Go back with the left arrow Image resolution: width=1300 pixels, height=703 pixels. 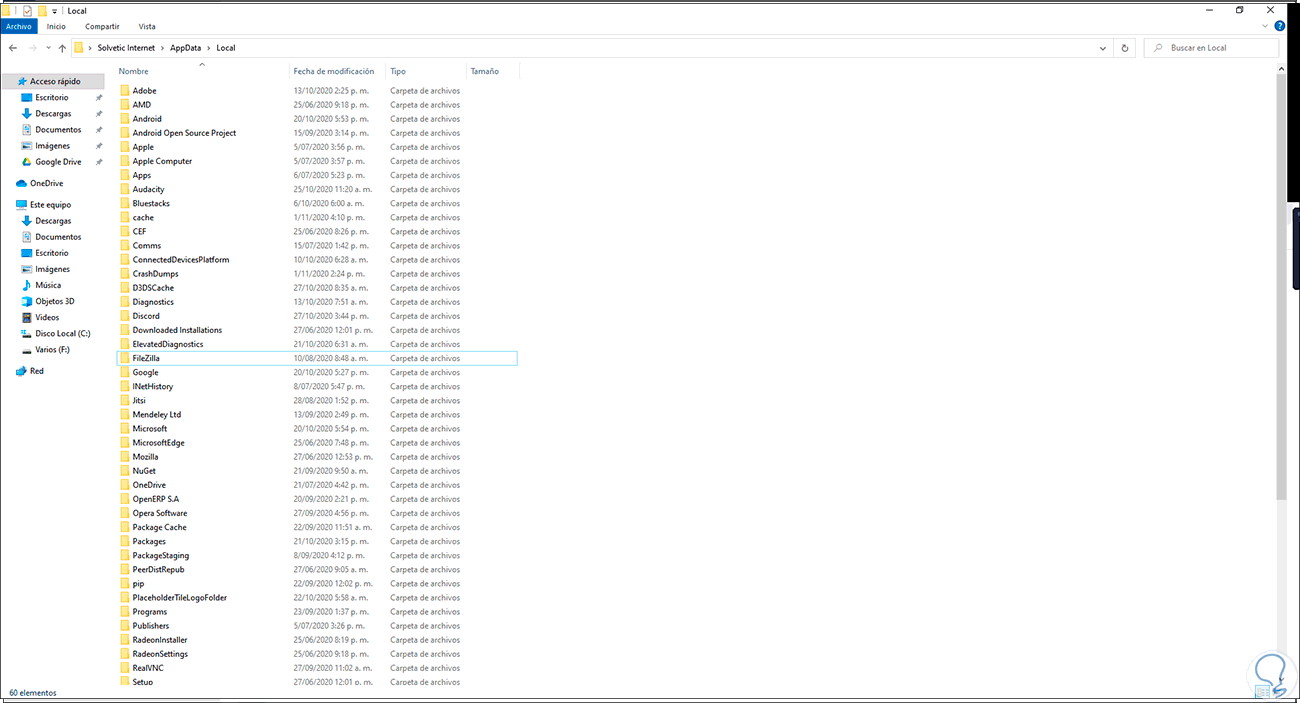[x=12, y=48]
